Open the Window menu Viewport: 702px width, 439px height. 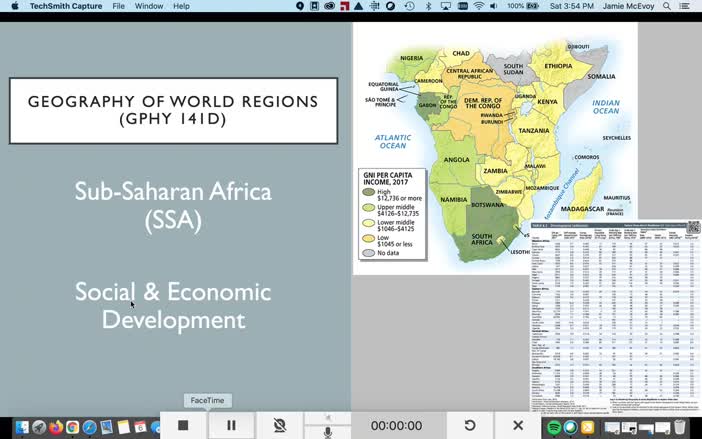point(149,6)
